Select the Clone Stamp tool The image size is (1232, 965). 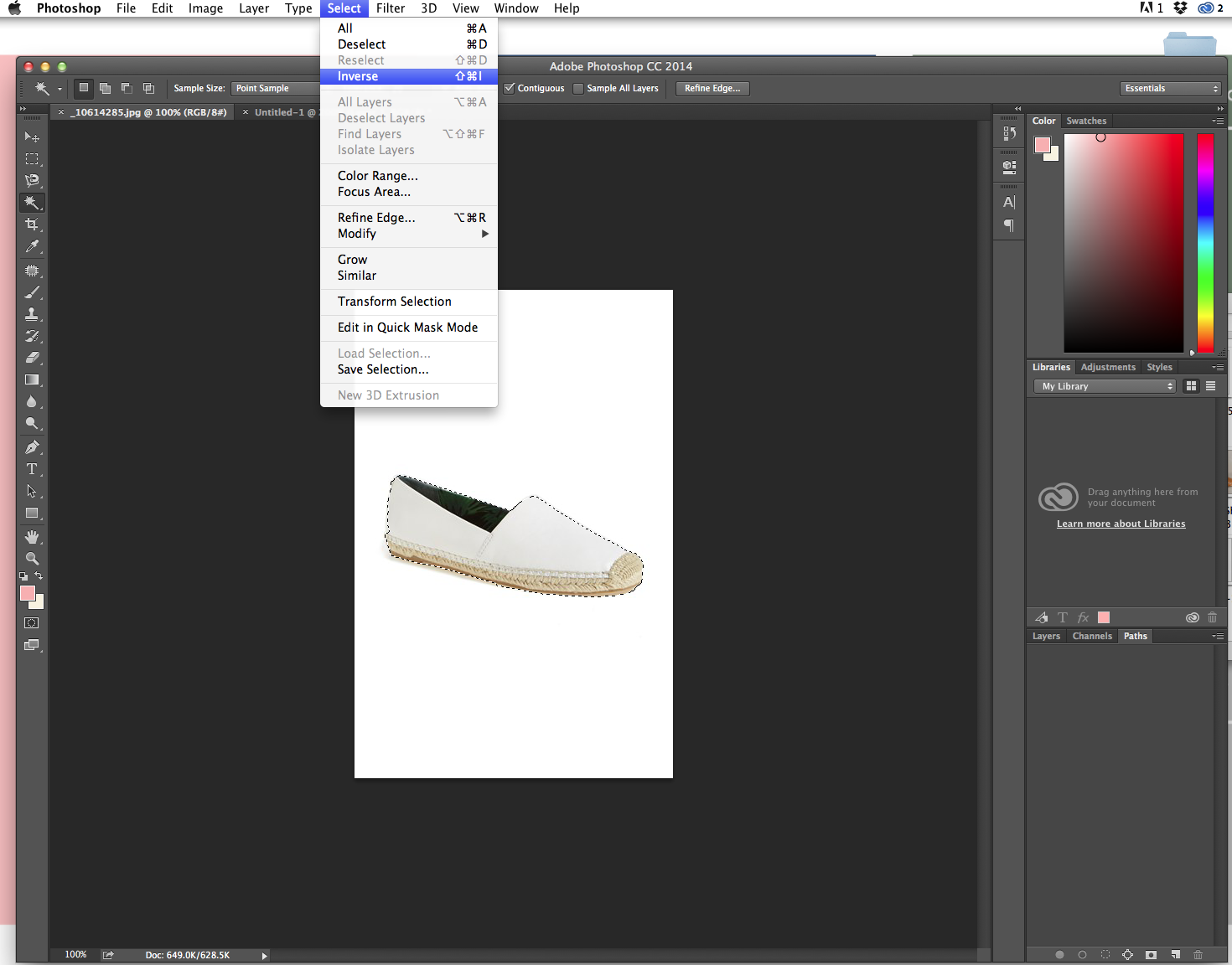tap(32, 314)
